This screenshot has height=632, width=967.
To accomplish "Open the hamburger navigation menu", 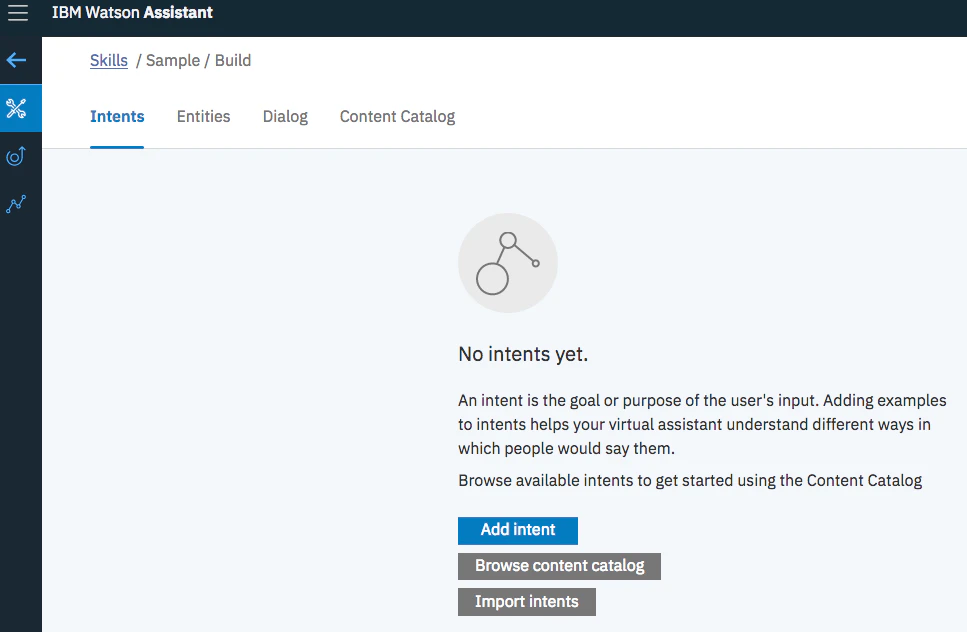I will click(18, 12).
